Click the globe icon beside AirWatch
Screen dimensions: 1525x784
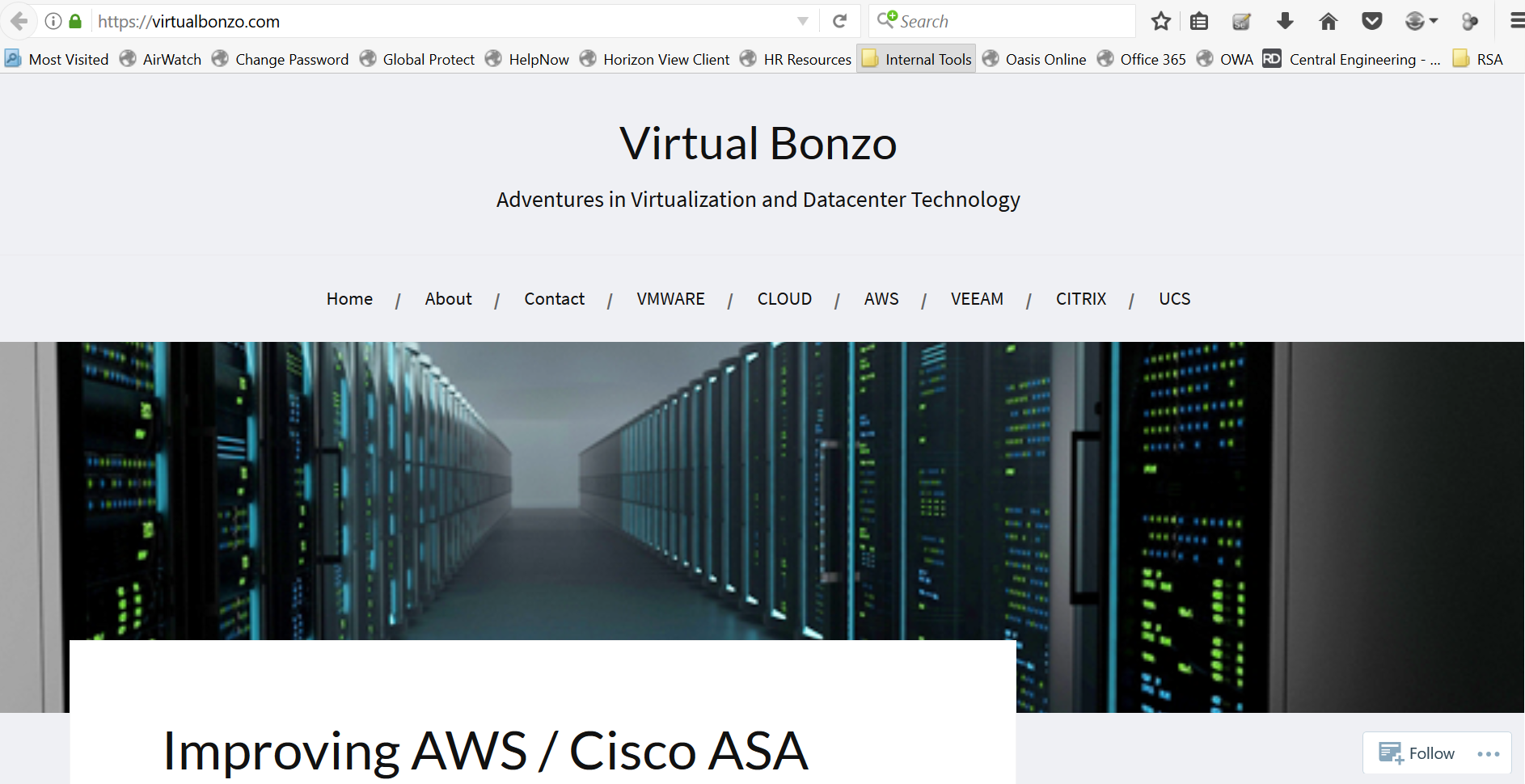click(x=128, y=58)
